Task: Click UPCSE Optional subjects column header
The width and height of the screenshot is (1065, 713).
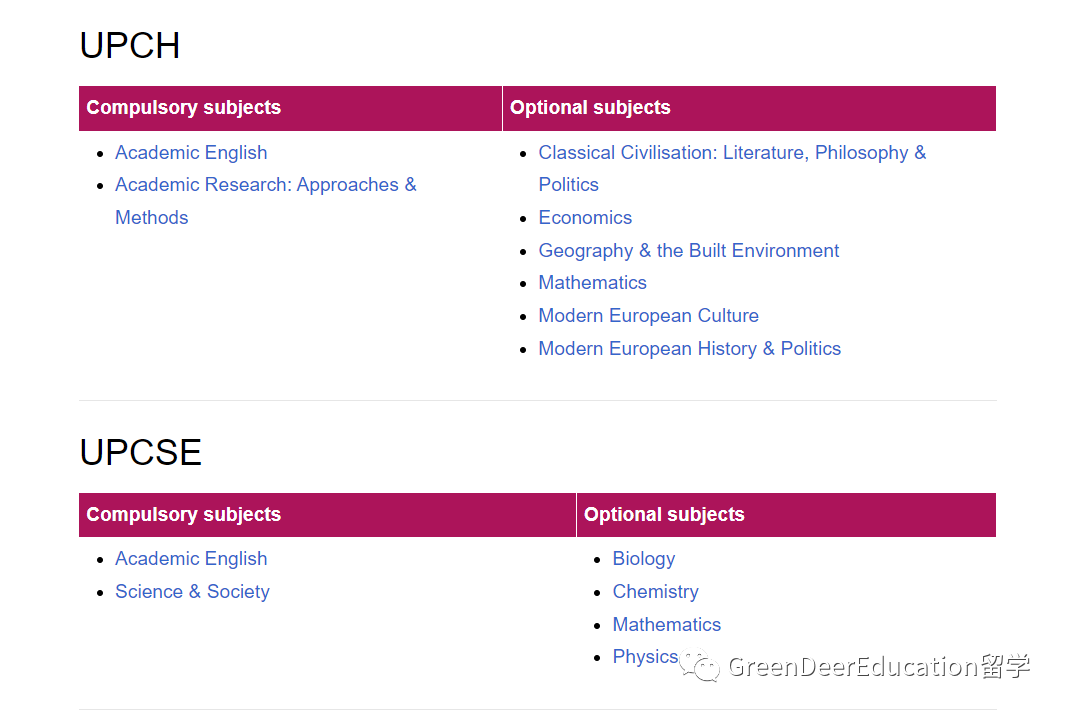Action: pyautogui.click(x=664, y=515)
